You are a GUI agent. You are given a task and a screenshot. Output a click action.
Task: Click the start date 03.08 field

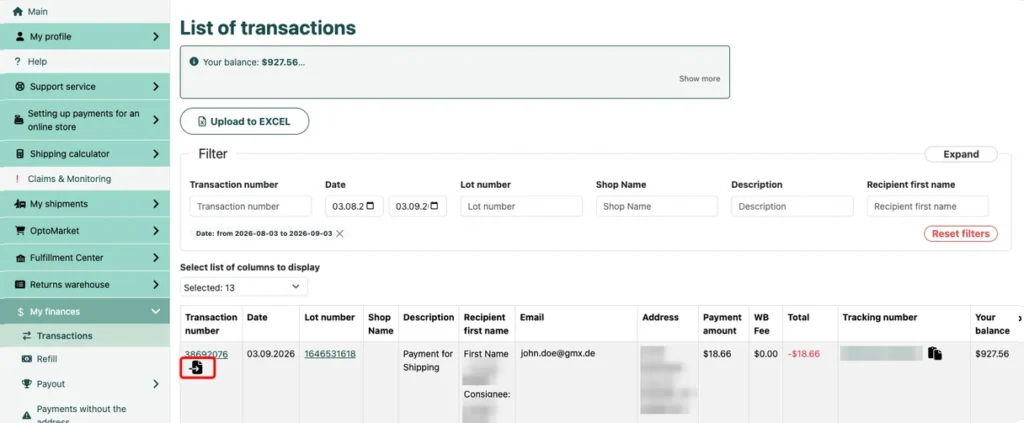pos(355,206)
